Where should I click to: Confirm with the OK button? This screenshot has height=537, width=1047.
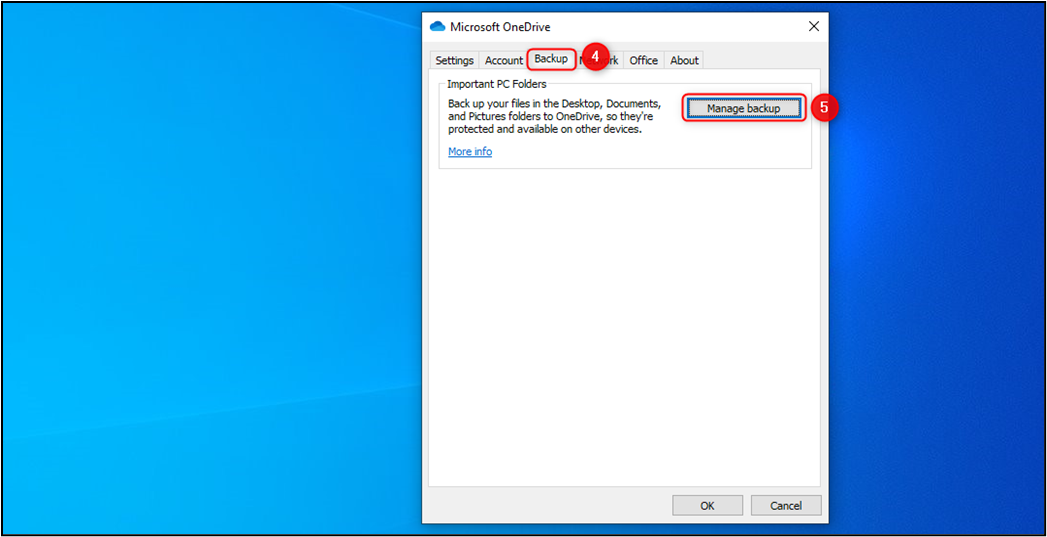[707, 506]
